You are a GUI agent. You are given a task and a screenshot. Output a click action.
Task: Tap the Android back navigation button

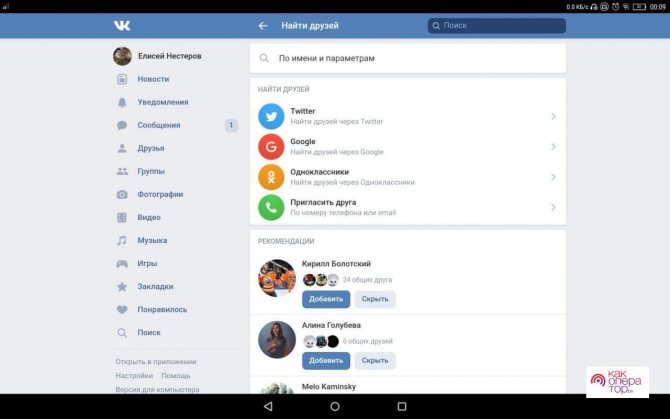(268, 406)
